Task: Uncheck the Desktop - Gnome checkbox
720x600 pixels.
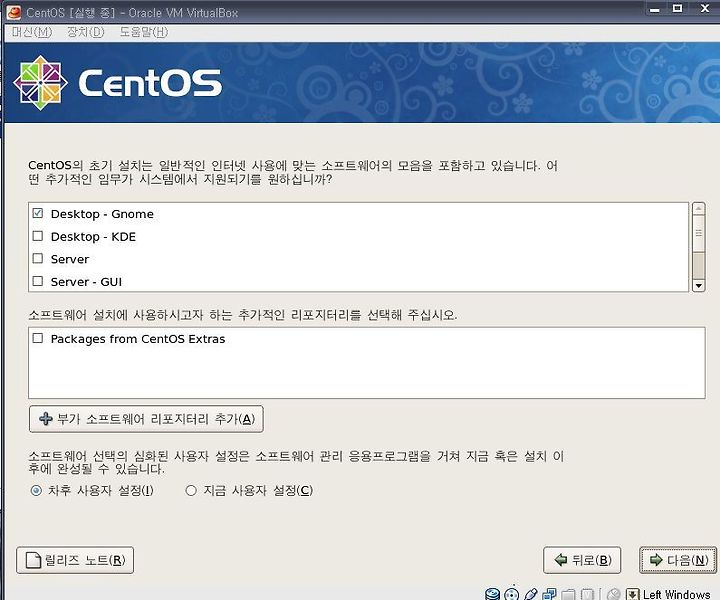Action: tap(38, 213)
